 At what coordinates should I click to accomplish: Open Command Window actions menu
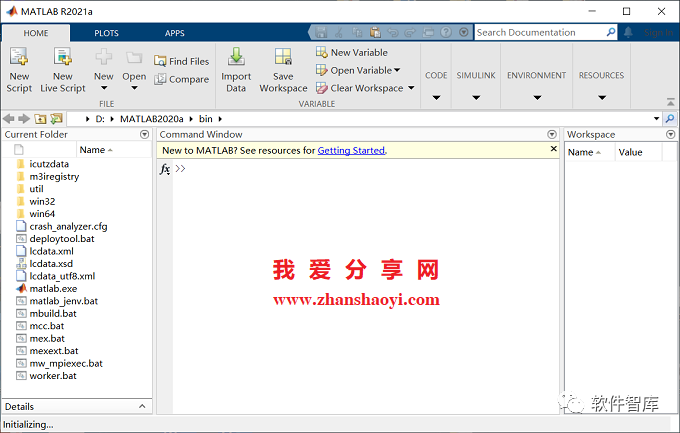coord(552,134)
